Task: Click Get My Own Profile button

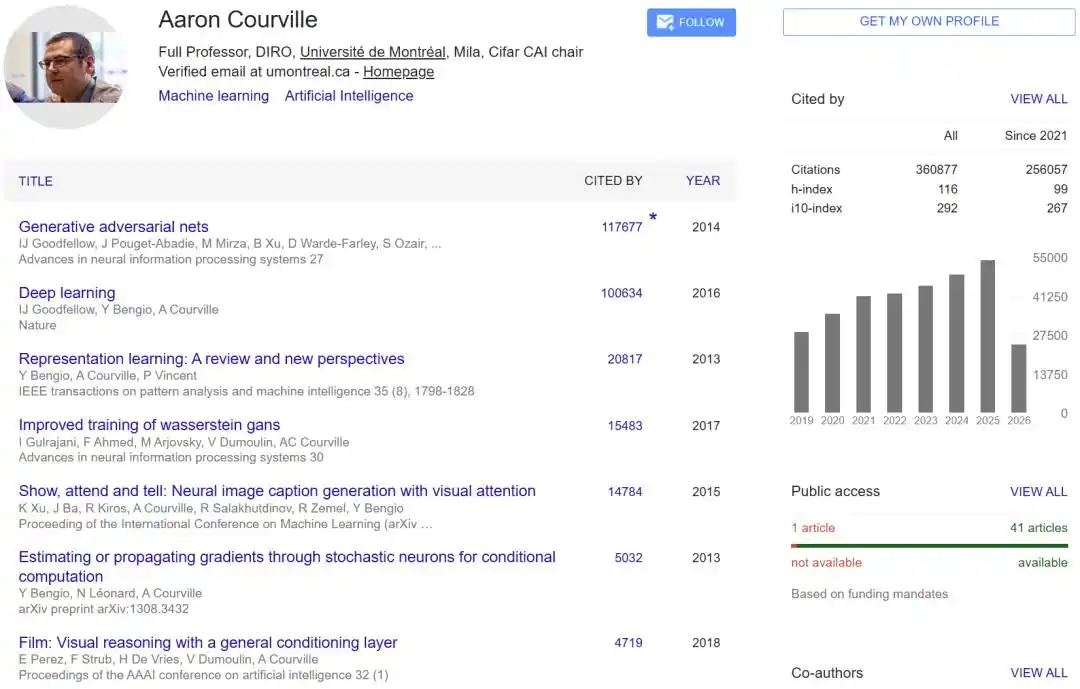Action: coord(928,21)
